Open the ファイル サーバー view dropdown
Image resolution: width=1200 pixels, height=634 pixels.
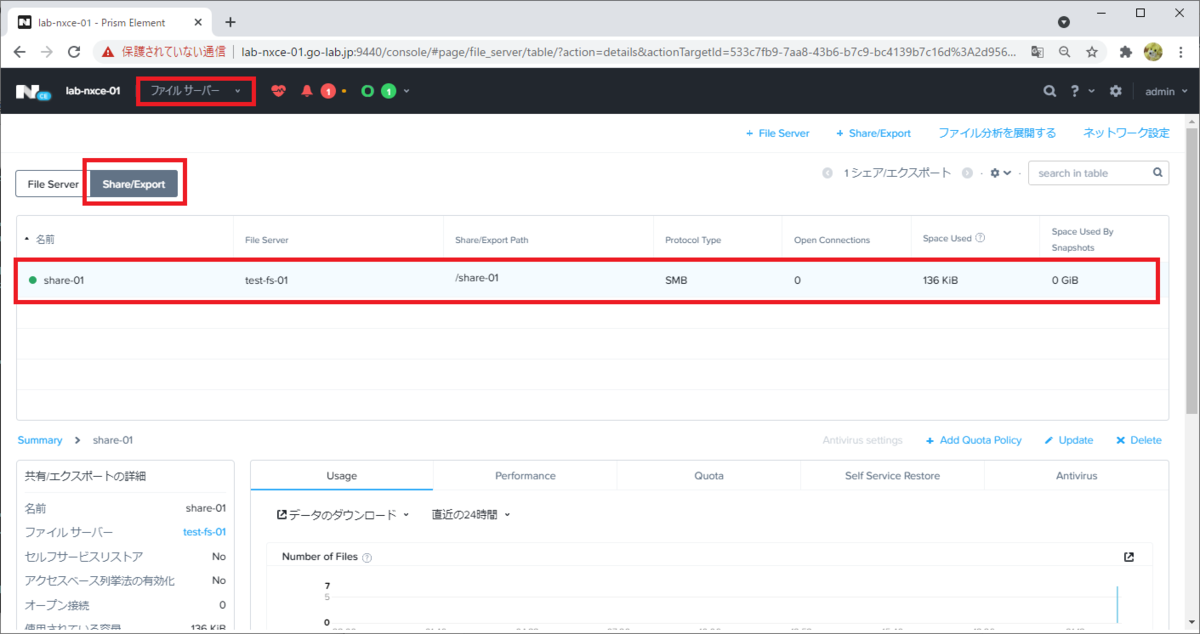click(x=196, y=91)
